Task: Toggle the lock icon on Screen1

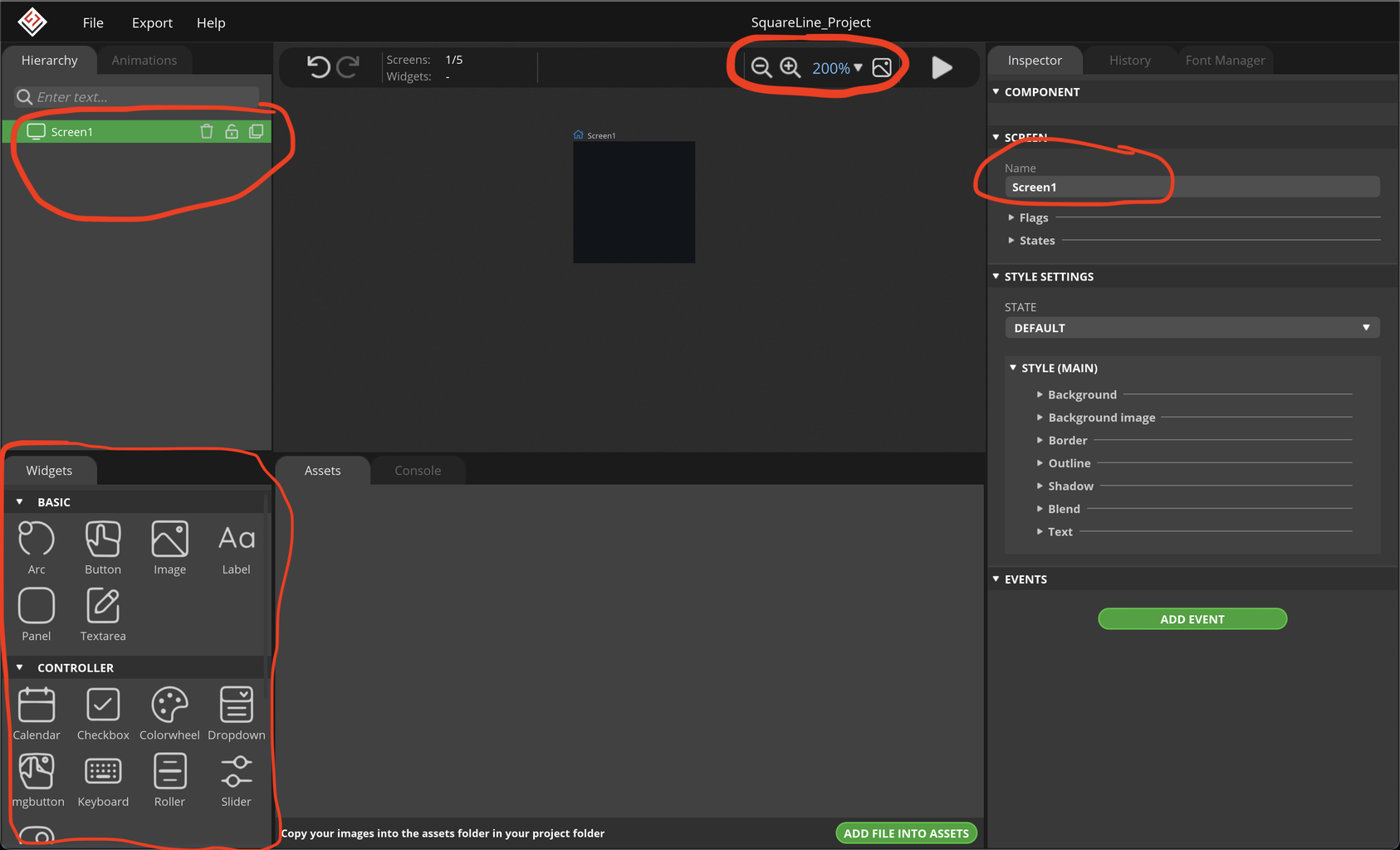Action: point(232,131)
